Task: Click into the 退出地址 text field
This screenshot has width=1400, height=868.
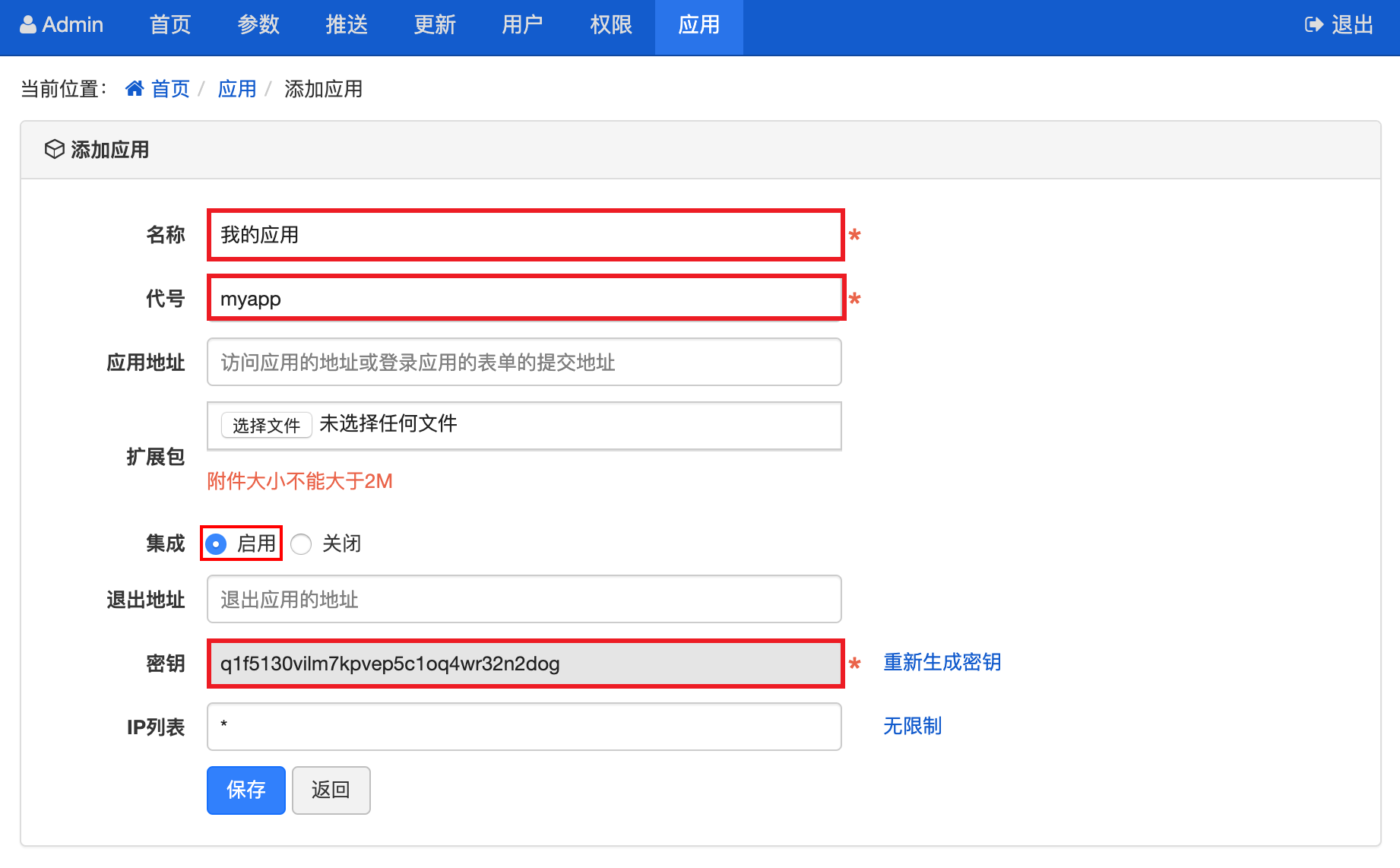Action: click(524, 599)
